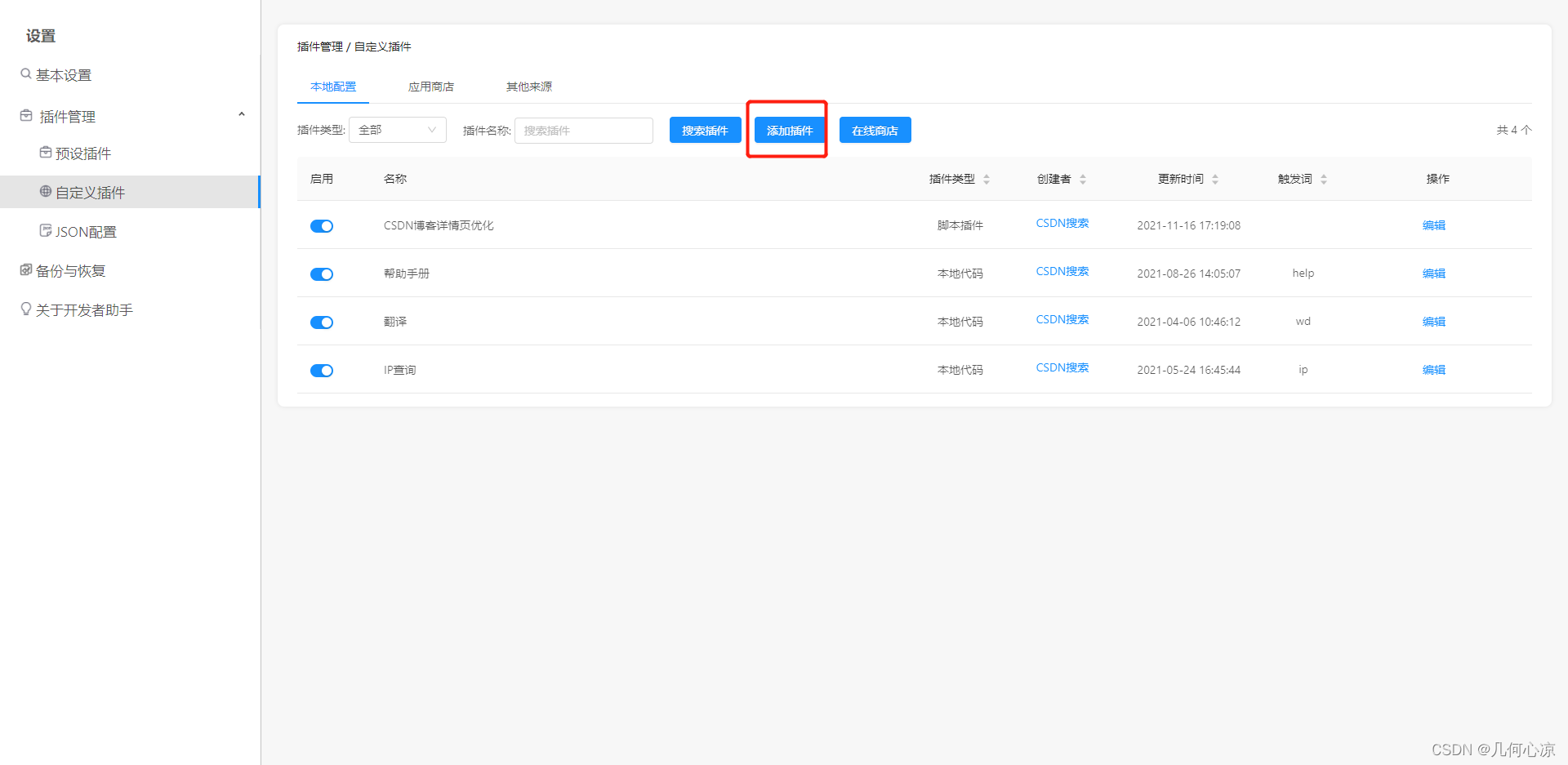The image size is (1568, 765).
Task: Click the timestamp 2021-05-24 16:45:44
Action: coord(1189,370)
